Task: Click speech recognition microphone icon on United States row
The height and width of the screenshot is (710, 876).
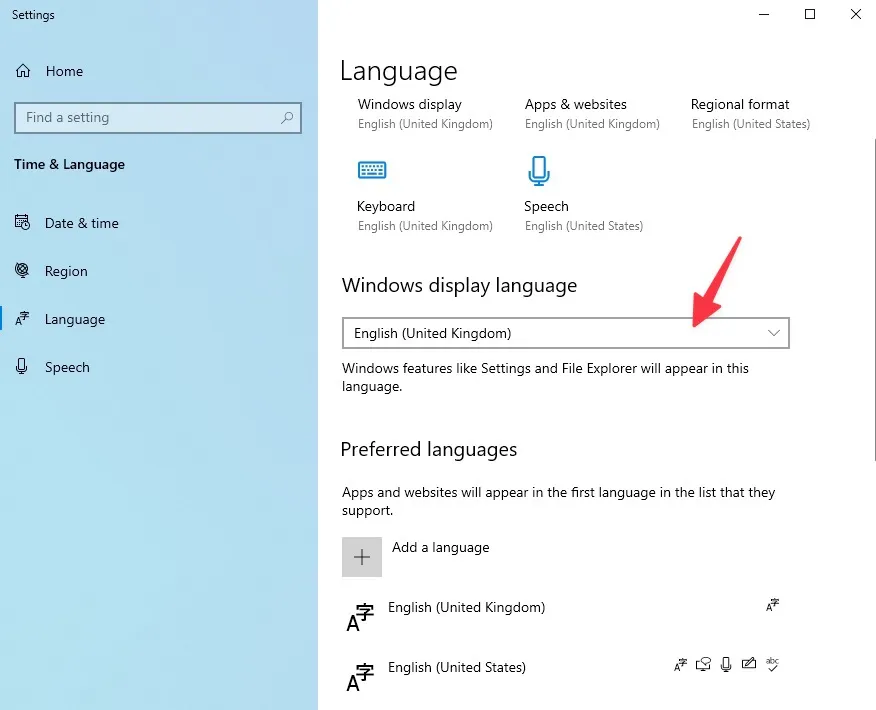Action: point(726,664)
